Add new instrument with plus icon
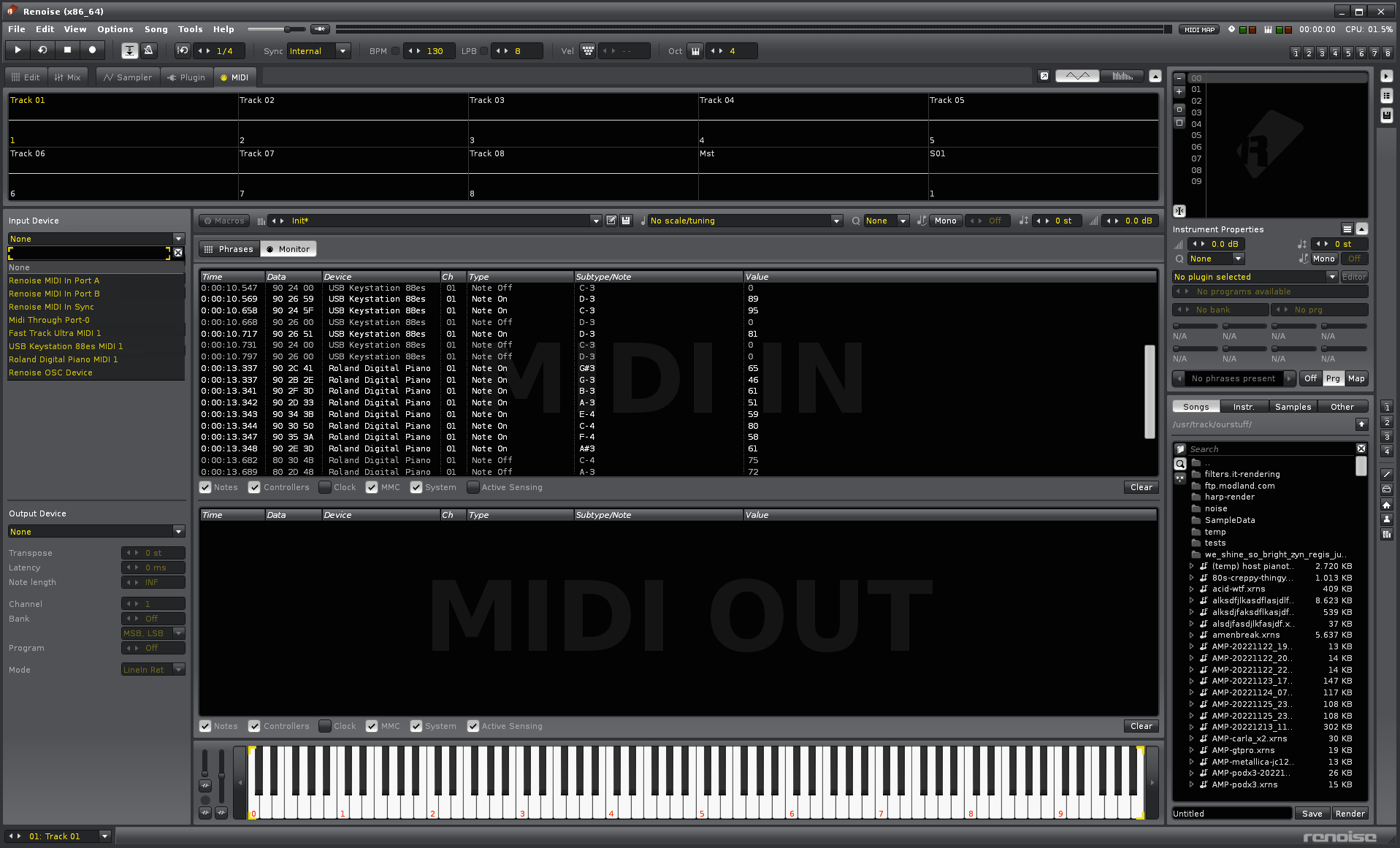 point(1179,92)
